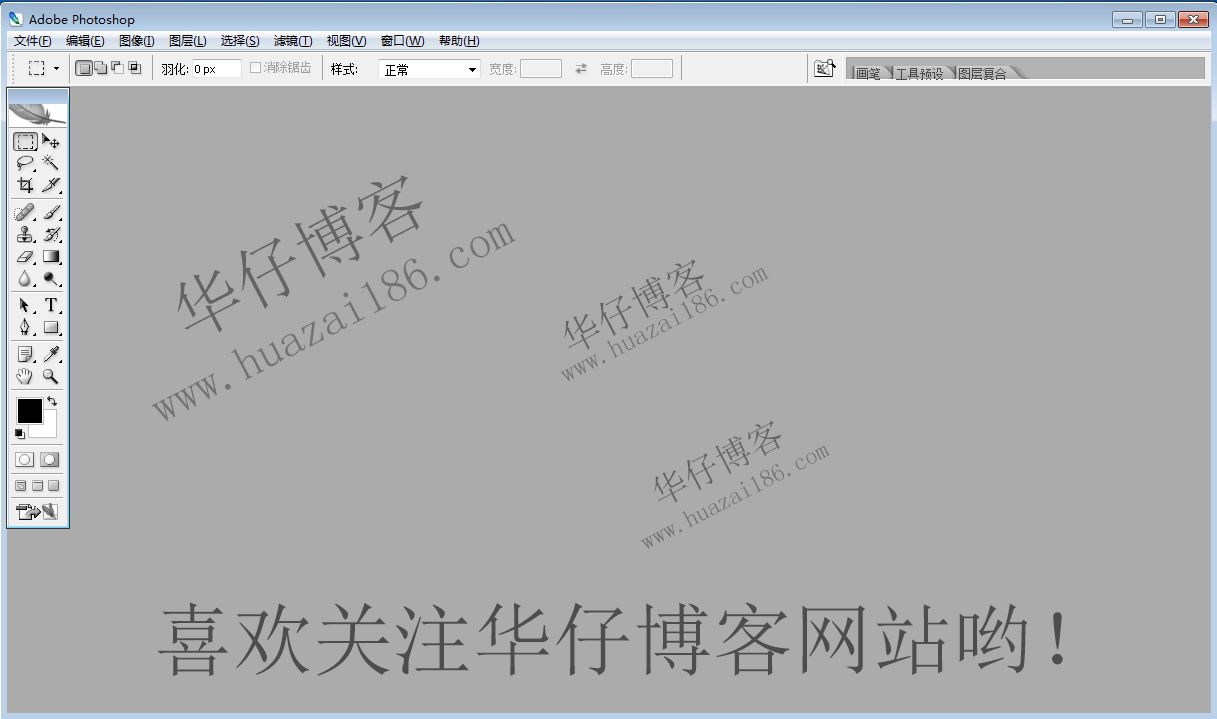Choose Add to Selection mode
This screenshot has height=719, width=1217.
100,68
